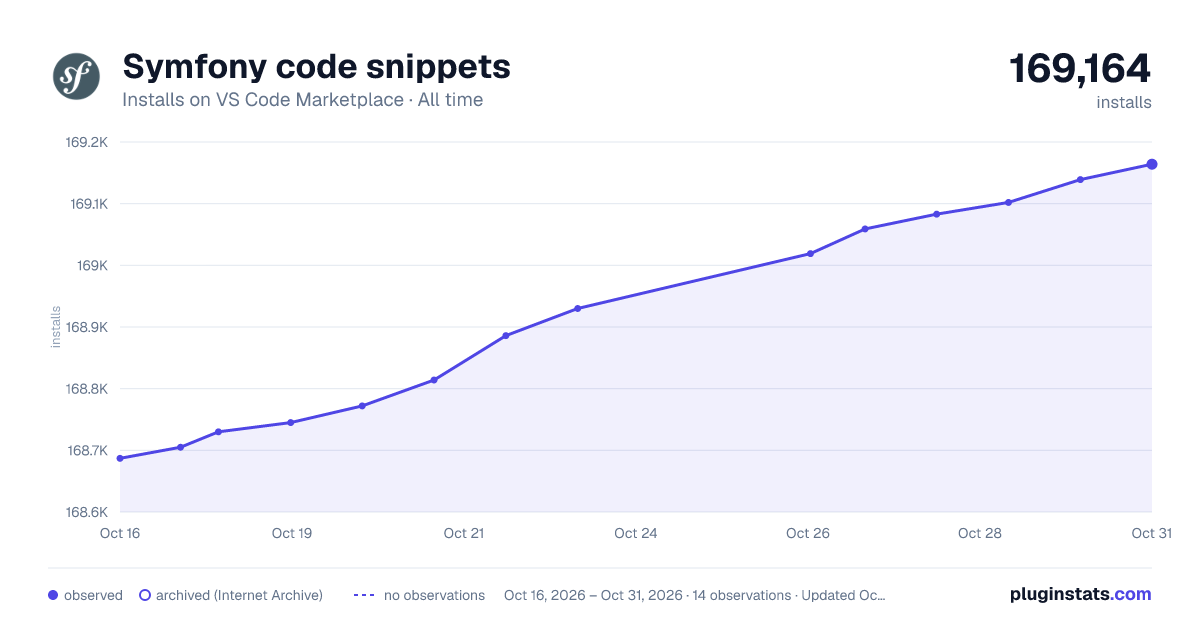Click the 169K y-axis label

(92, 266)
